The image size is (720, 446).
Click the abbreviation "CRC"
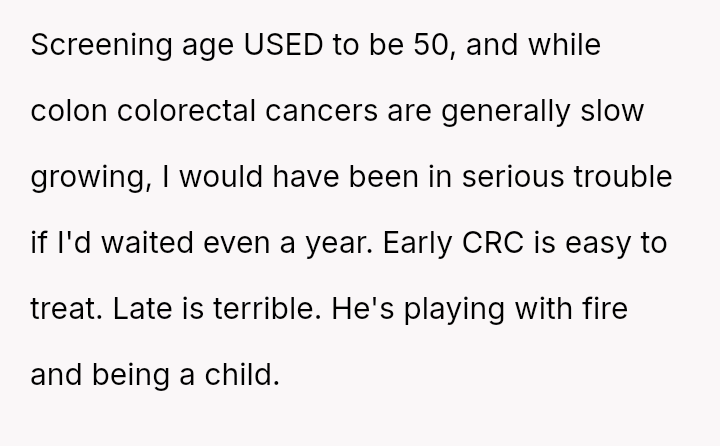pyautogui.click(x=494, y=244)
